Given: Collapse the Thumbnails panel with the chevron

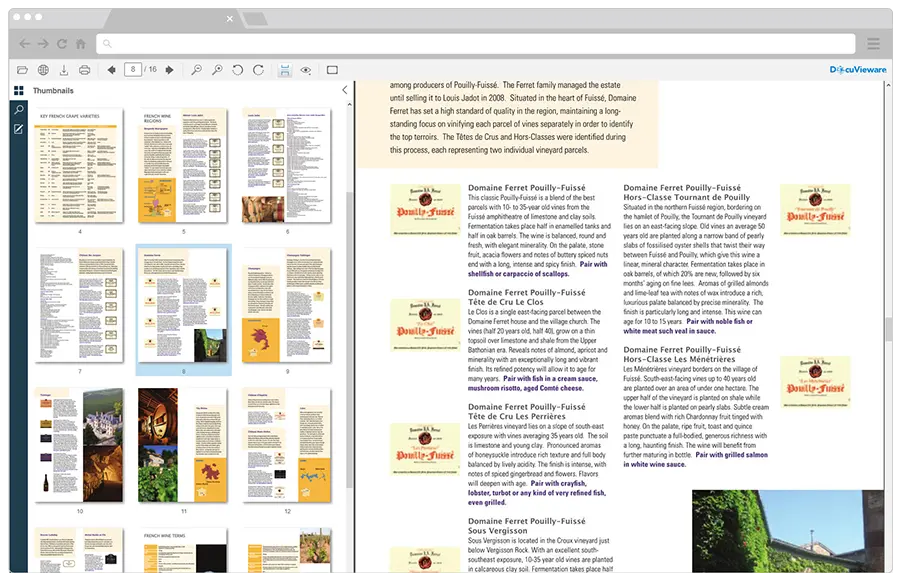Looking at the screenshot, I should pos(344,90).
